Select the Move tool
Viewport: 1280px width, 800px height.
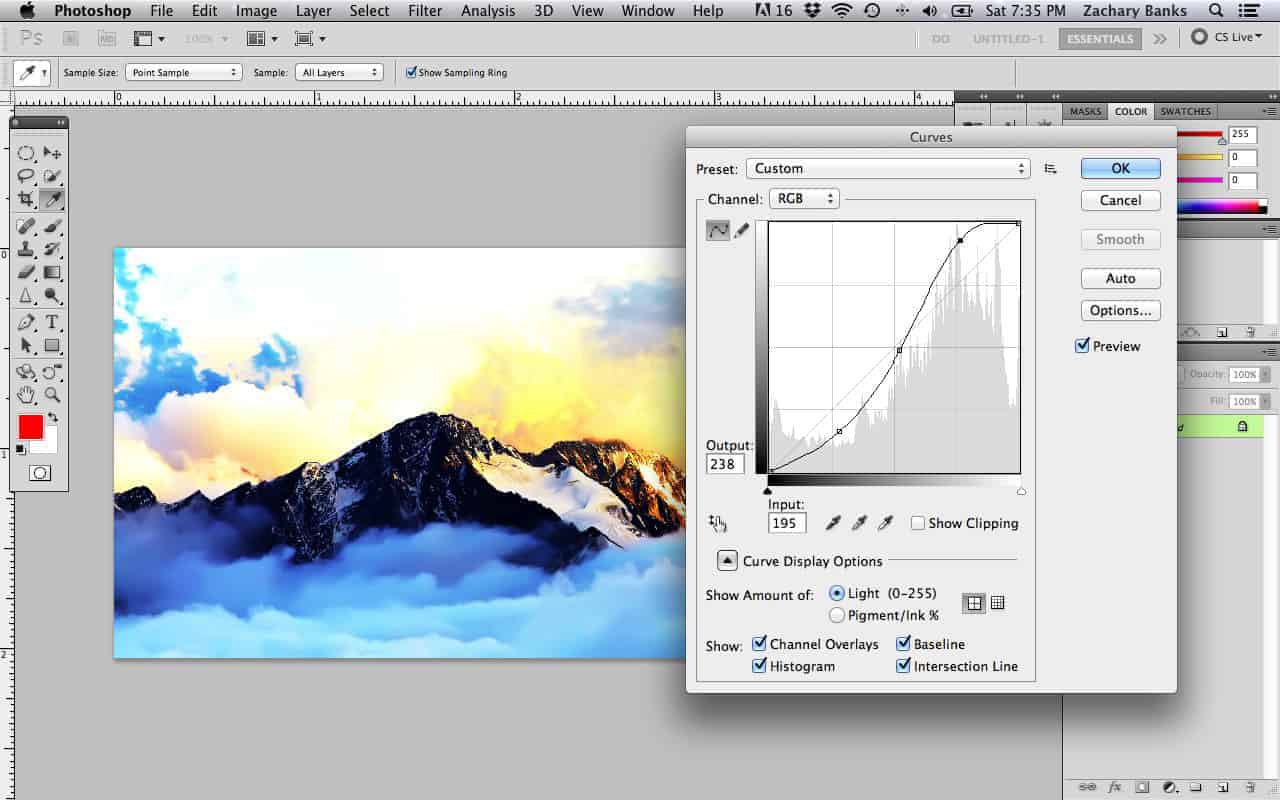tap(52, 153)
